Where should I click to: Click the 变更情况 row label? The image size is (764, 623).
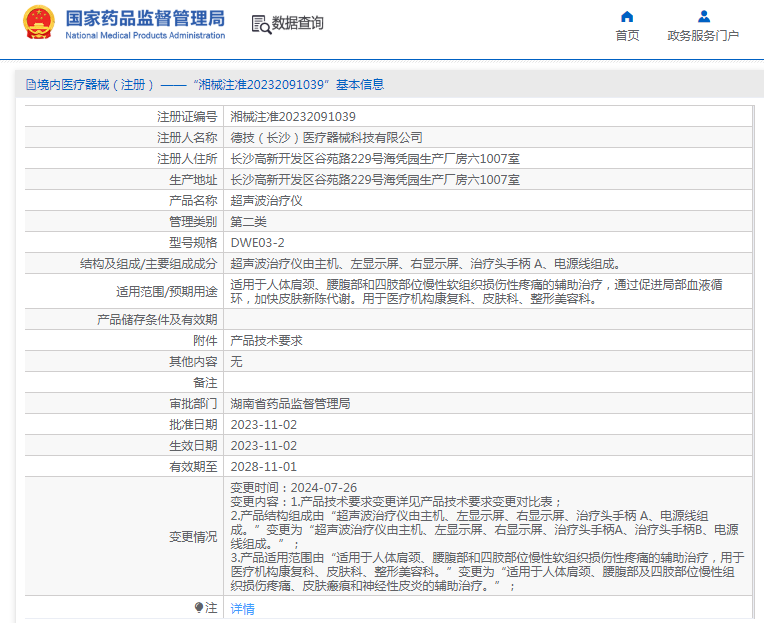193,536
